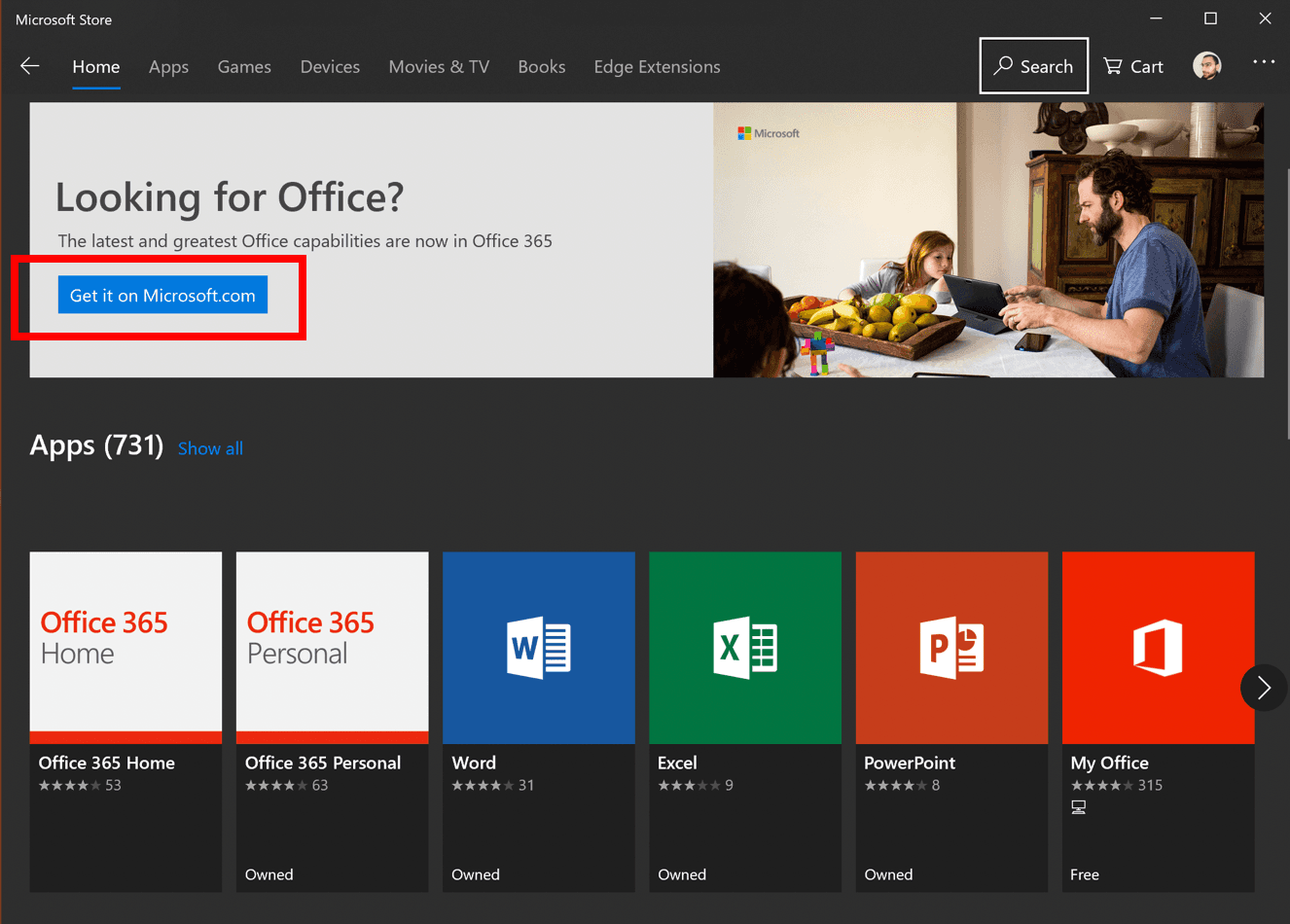Image resolution: width=1290 pixels, height=924 pixels.
Task: Click Owned label under Word
Action: [x=476, y=874]
